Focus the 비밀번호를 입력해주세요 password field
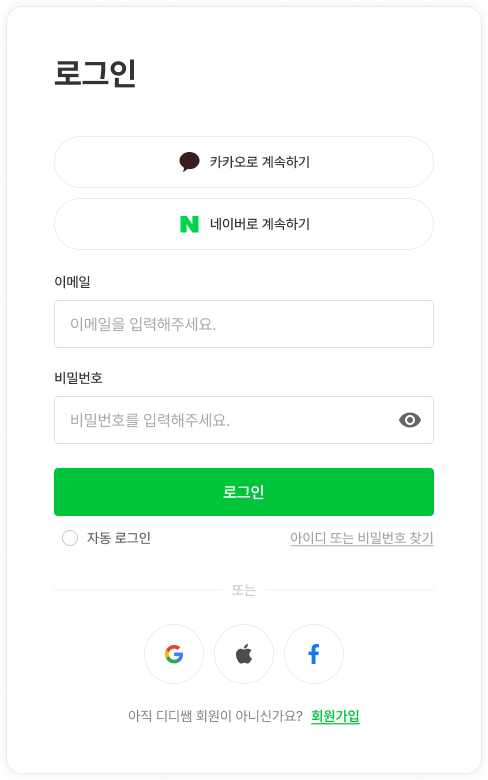Image resolution: width=488 pixels, height=780 pixels. [244, 420]
